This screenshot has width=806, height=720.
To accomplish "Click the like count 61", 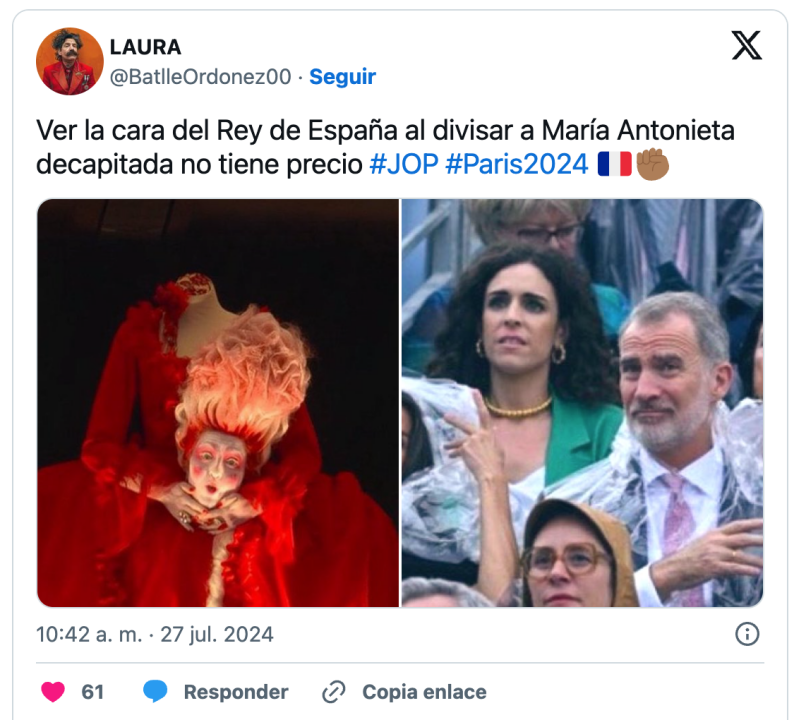I will point(93,692).
